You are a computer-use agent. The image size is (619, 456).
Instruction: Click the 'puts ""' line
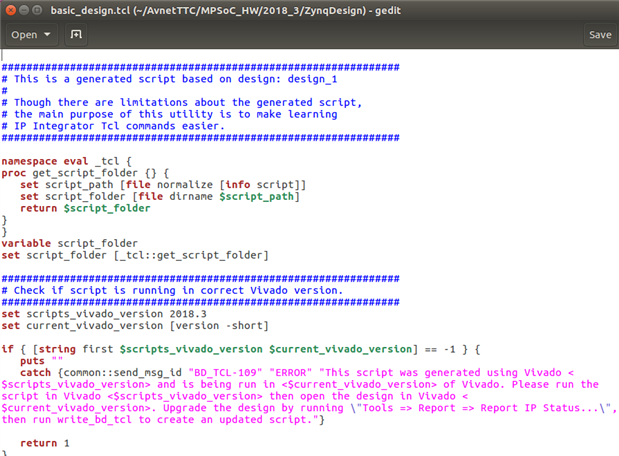coord(41,361)
